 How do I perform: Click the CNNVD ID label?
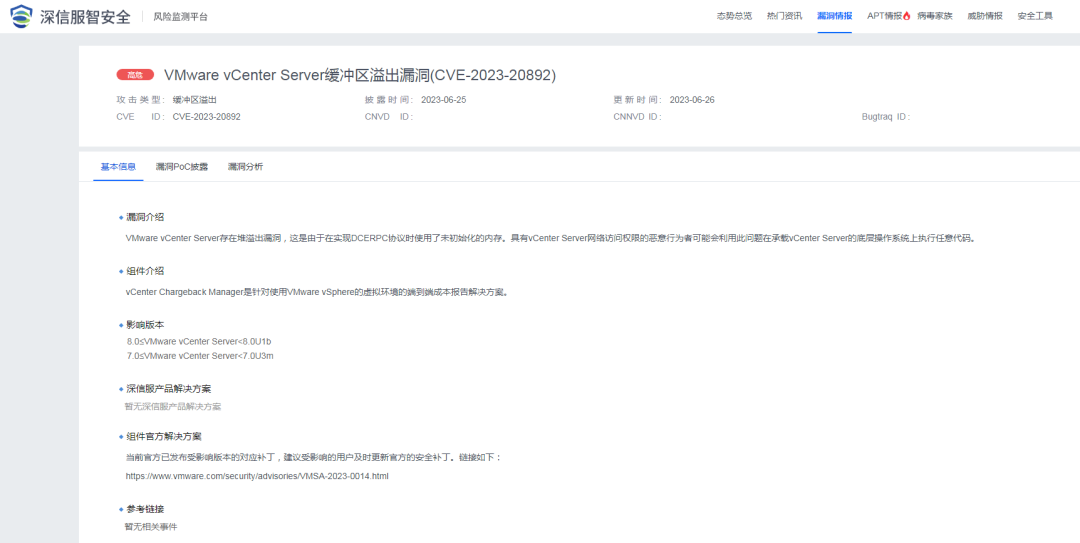(x=637, y=116)
